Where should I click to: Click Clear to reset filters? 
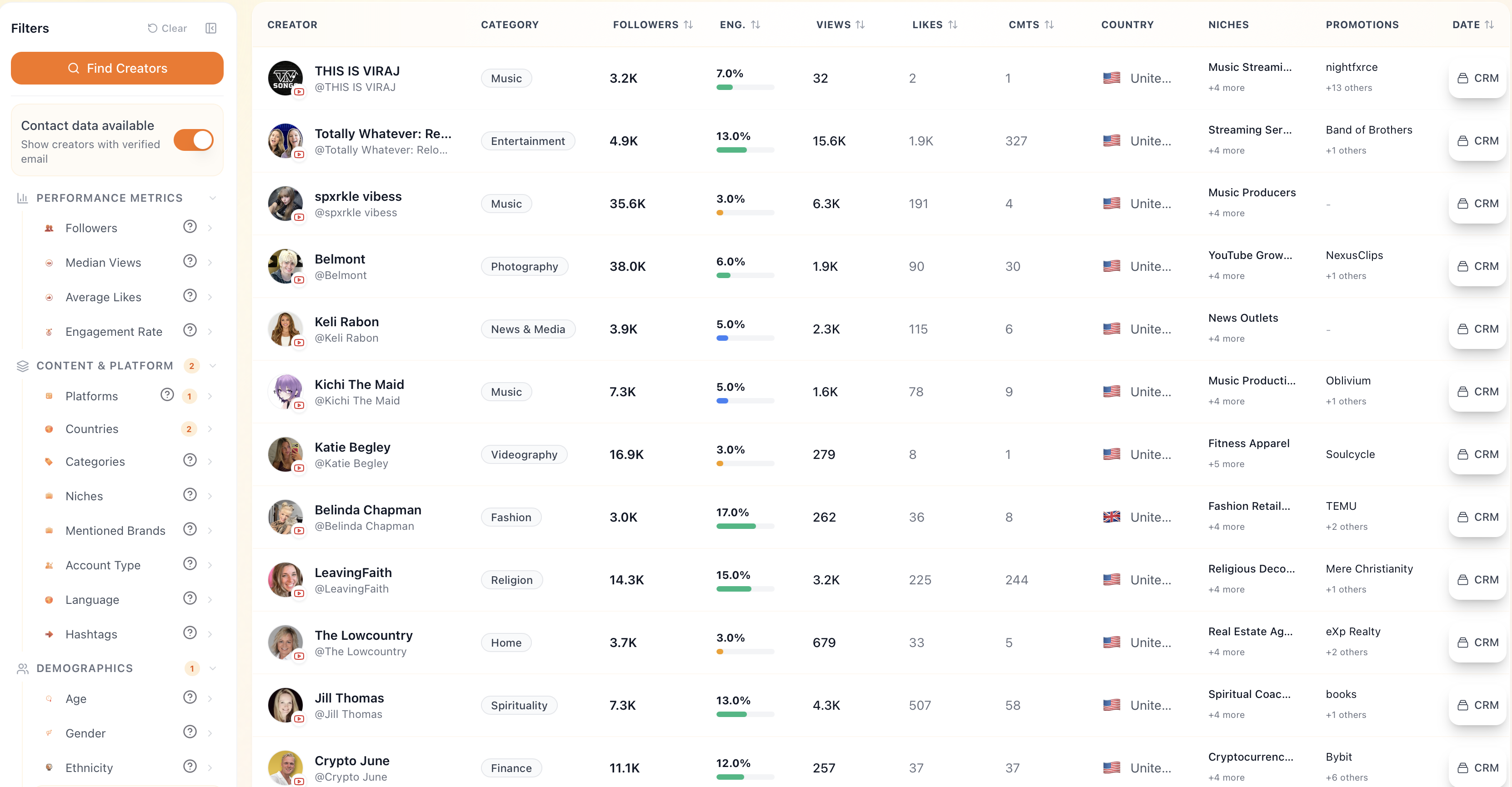tap(167, 28)
